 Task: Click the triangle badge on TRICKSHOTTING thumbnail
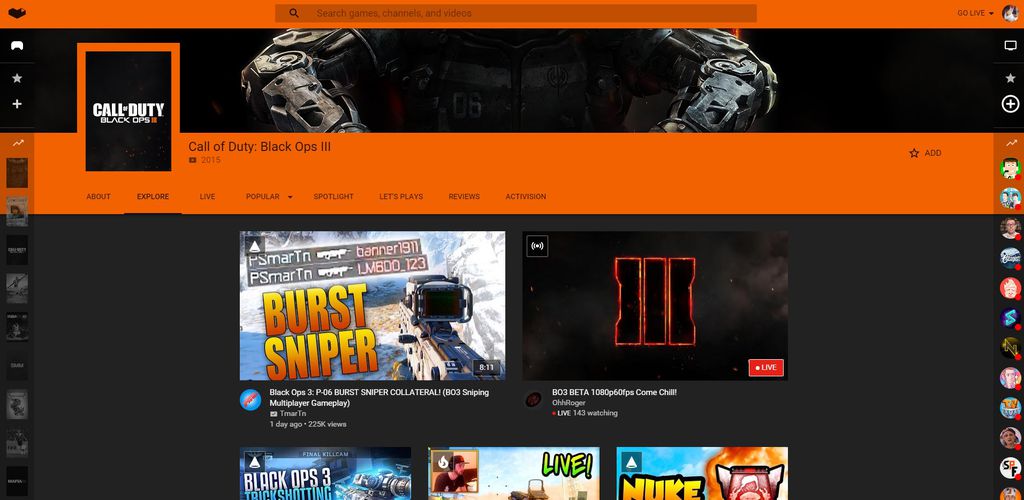click(254, 462)
